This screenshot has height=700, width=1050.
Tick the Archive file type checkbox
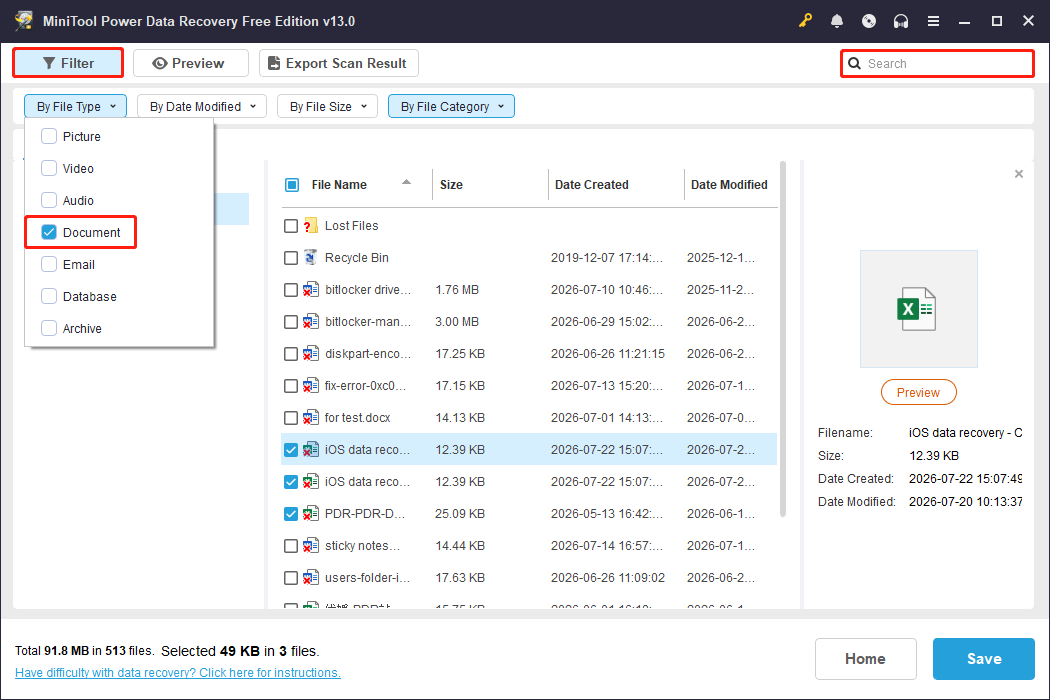coord(49,328)
